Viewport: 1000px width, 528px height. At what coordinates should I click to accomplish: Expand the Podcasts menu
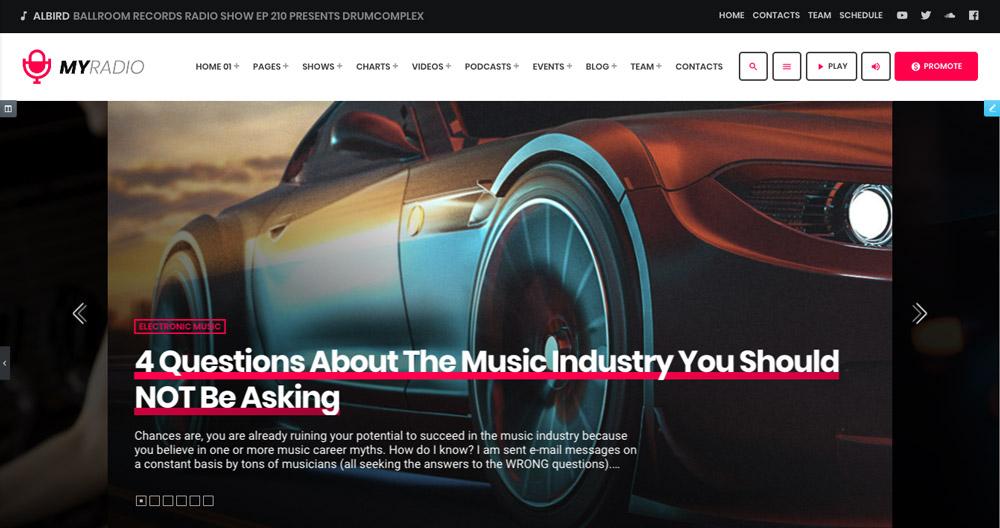coord(492,66)
